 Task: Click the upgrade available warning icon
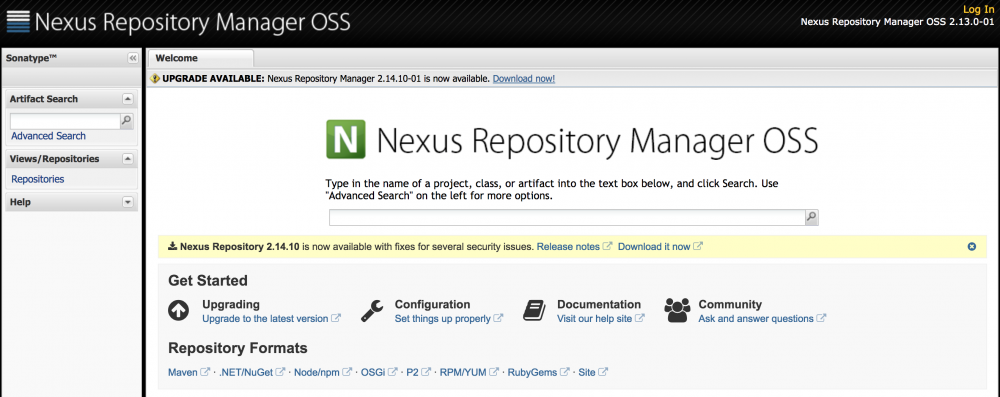155,79
